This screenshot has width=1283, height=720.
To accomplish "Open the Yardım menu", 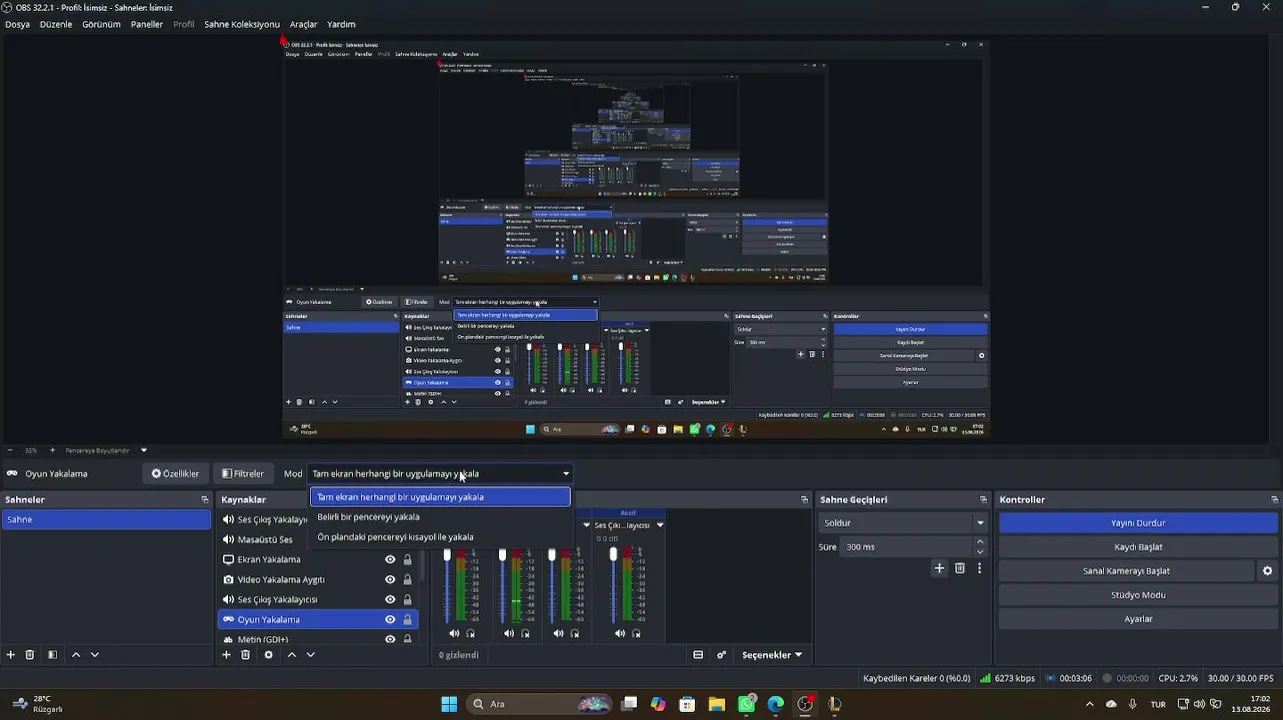I will pos(341,24).
